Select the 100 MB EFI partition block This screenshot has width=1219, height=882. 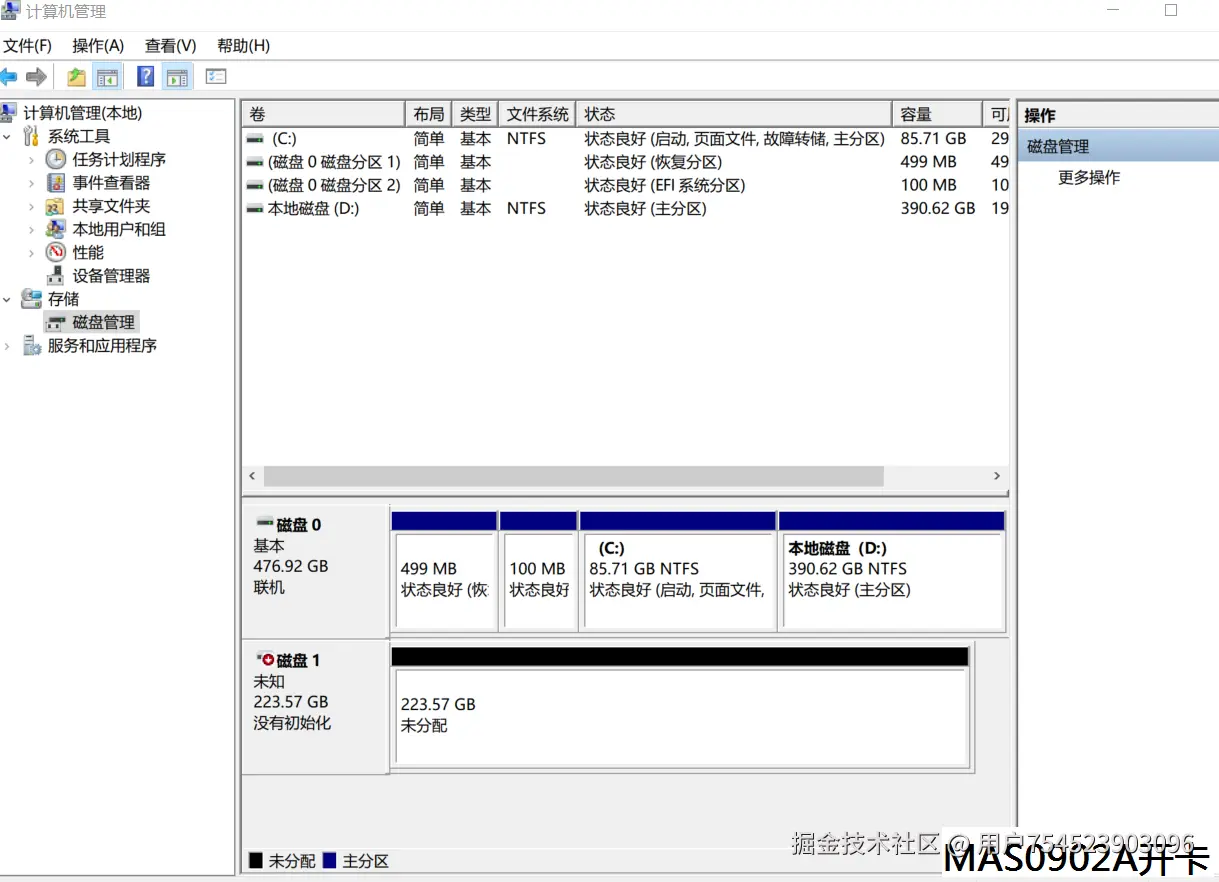[538, 580]
